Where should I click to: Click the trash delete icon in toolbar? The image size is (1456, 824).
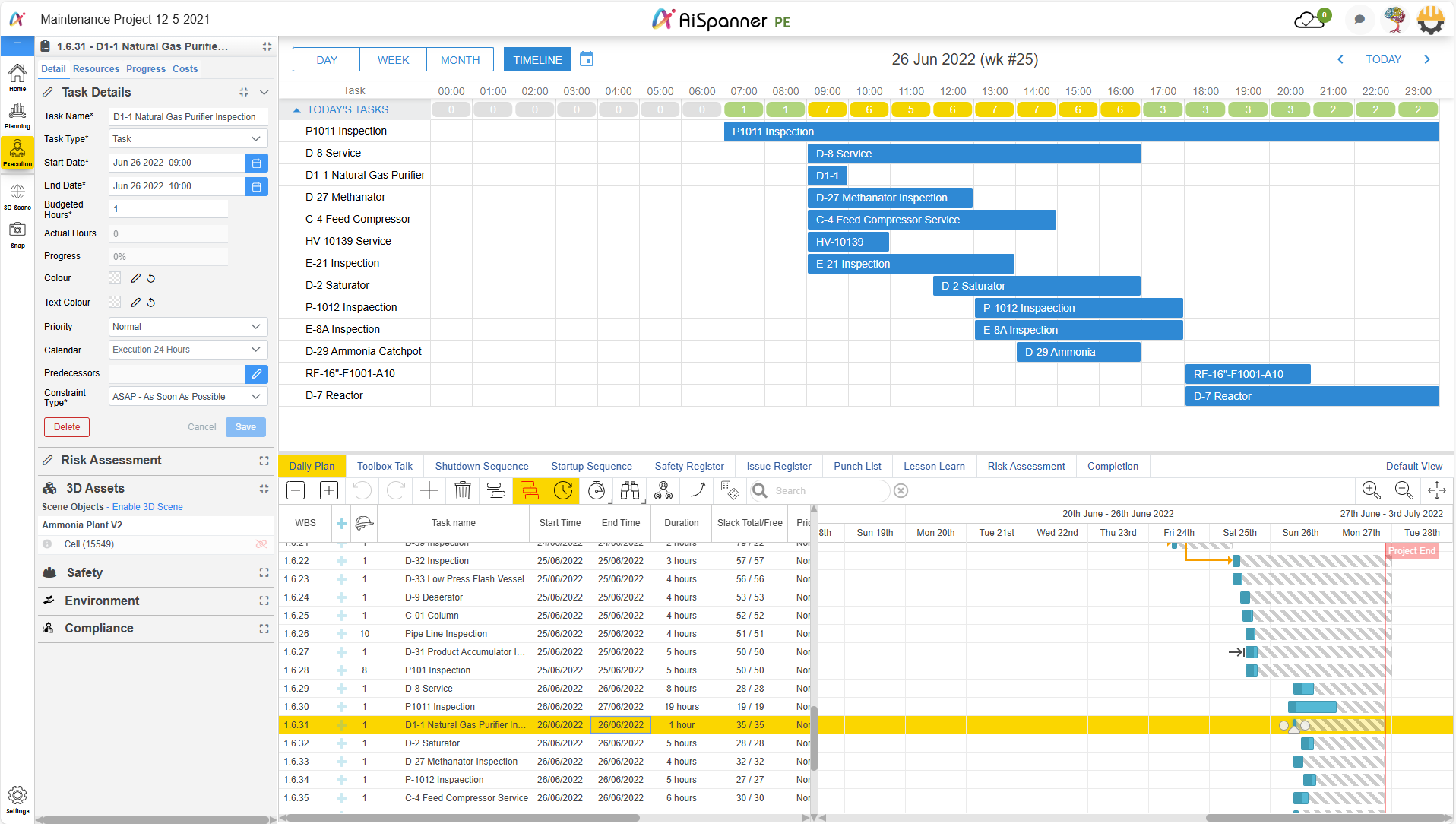[462, 491]
